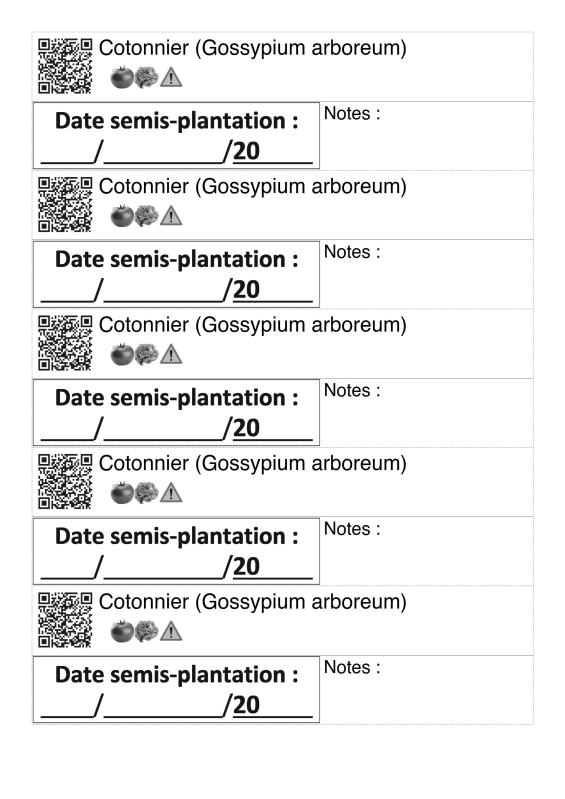Click the fourth label's Notes area
Image resolution: width=565 pixels, height=799 pixels.
coord(427,551)
